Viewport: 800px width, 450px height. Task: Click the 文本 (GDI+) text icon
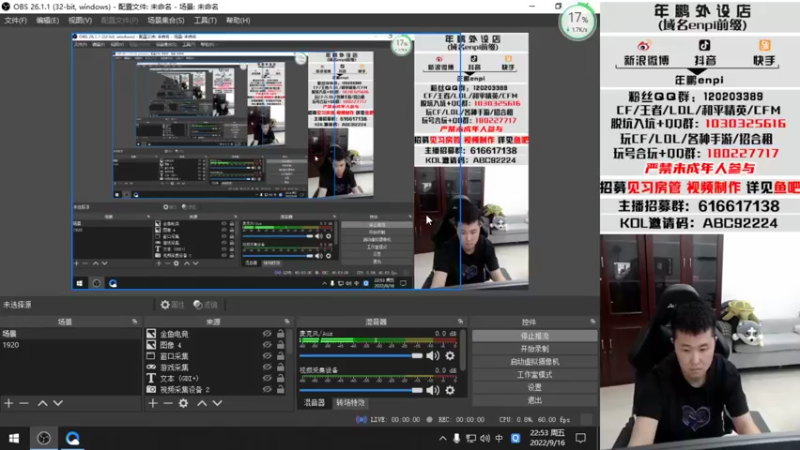[151, 378]
